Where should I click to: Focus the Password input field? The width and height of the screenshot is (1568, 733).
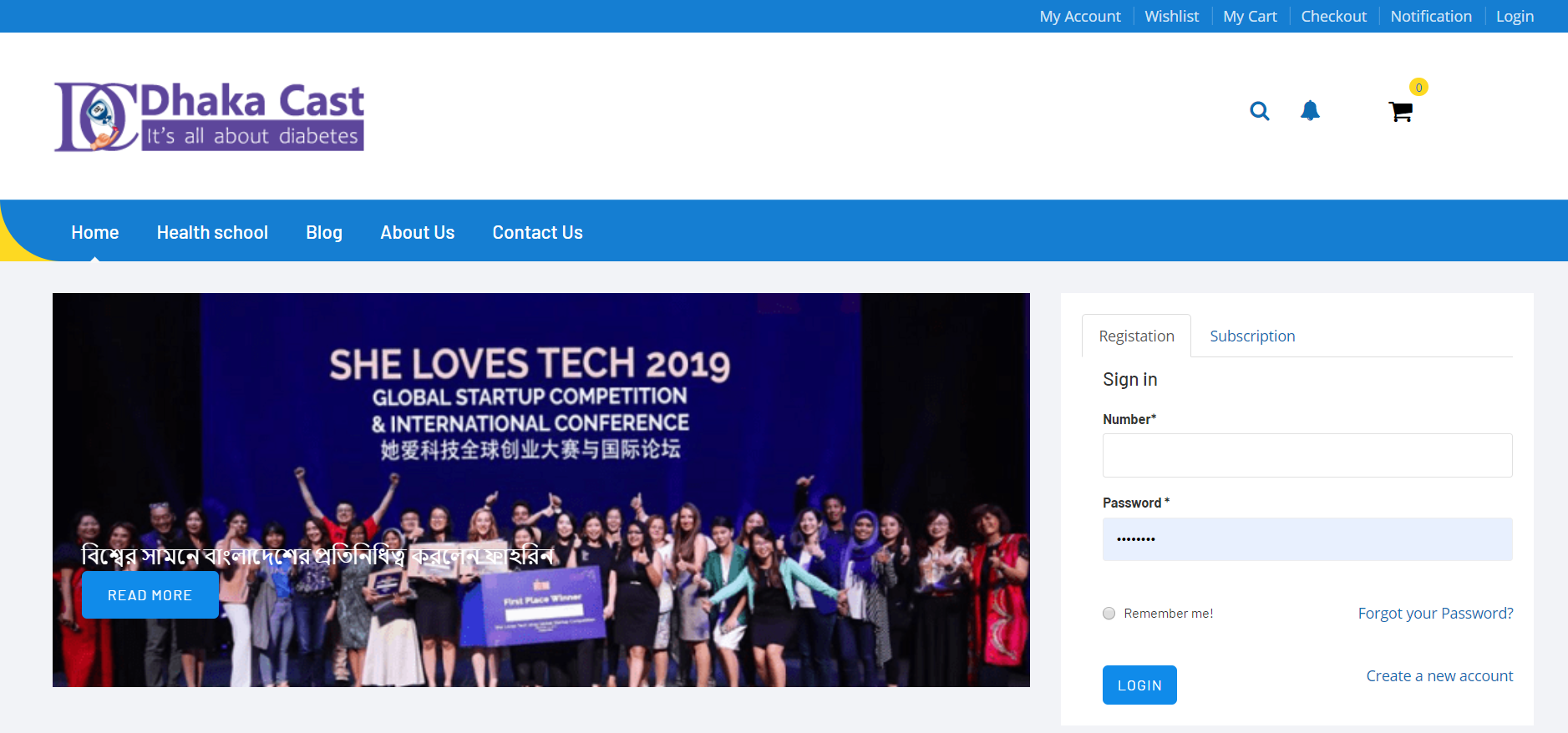[x=1307, y=539]
